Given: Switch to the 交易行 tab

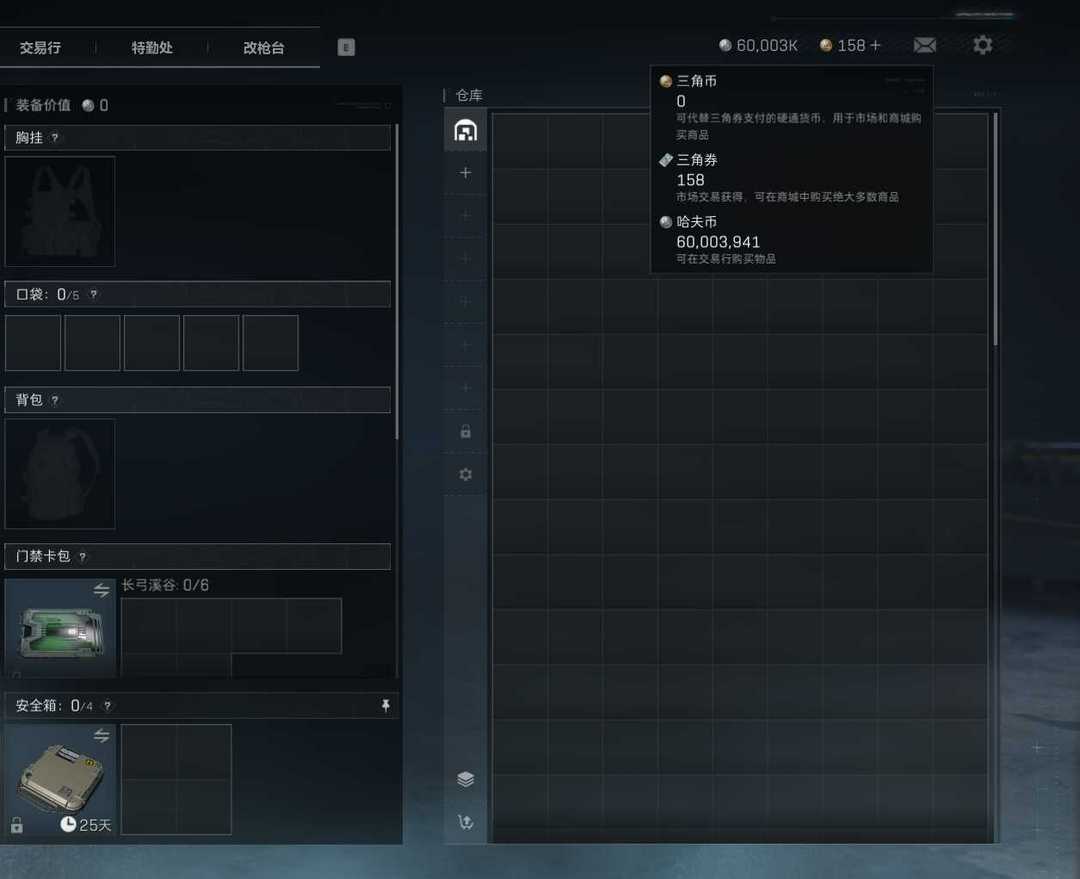Looking at the screenshot, I should click(40, 48).
